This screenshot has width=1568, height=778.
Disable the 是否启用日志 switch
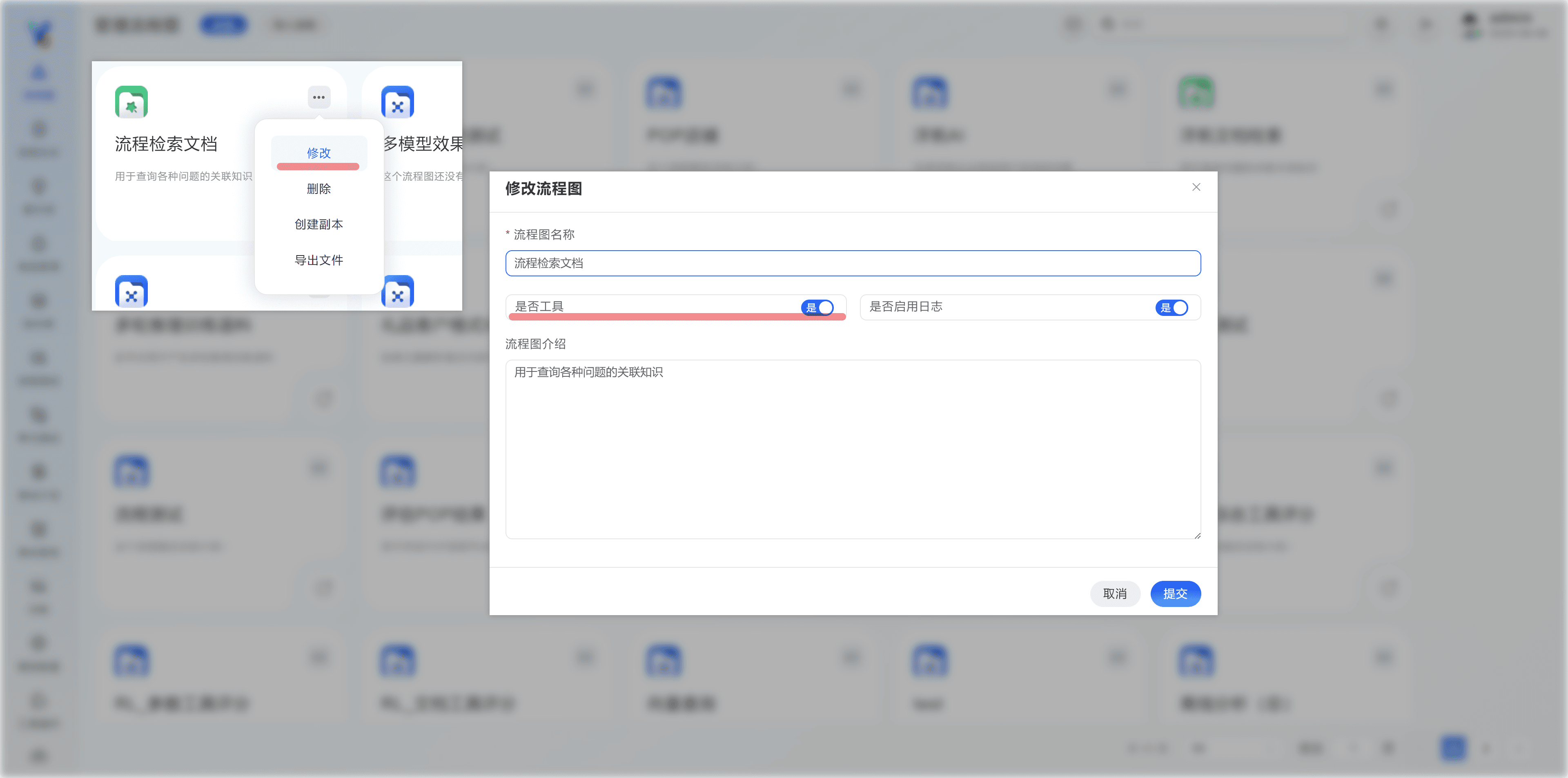click(x=1172, y=307)
